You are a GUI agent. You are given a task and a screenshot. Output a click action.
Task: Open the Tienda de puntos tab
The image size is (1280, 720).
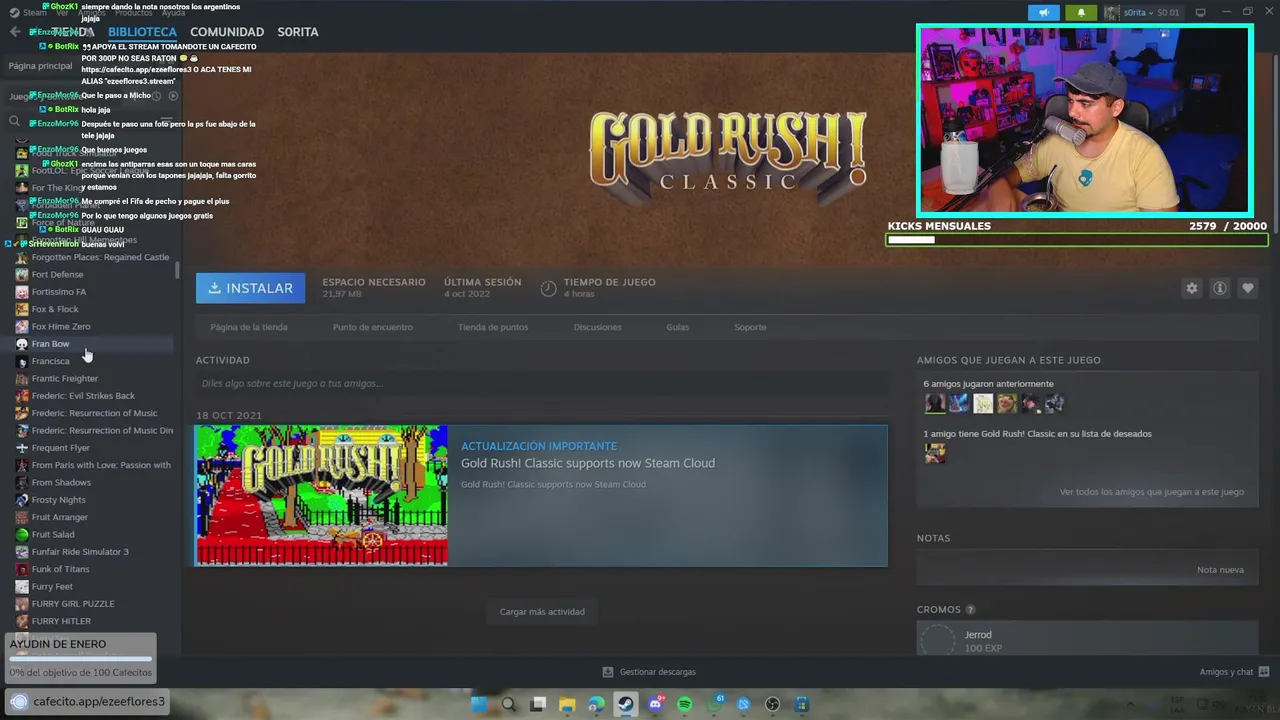493,327
